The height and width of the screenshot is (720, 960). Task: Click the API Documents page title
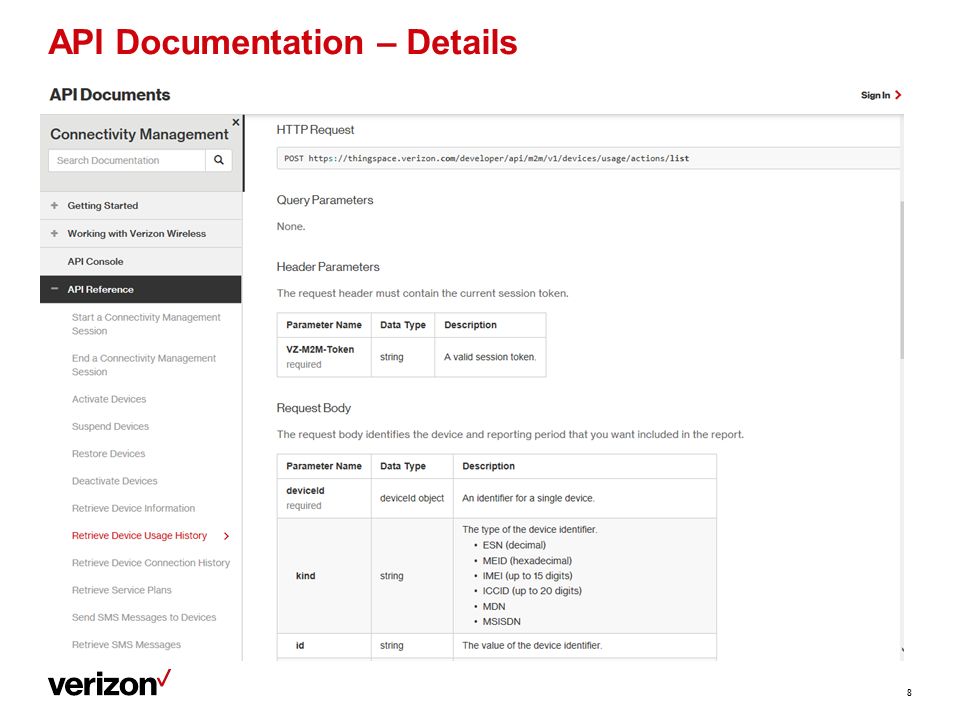click(110, 95)
